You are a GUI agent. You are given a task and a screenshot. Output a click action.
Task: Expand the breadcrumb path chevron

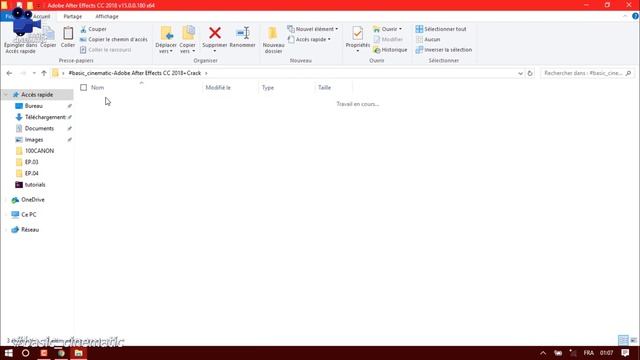206,73
